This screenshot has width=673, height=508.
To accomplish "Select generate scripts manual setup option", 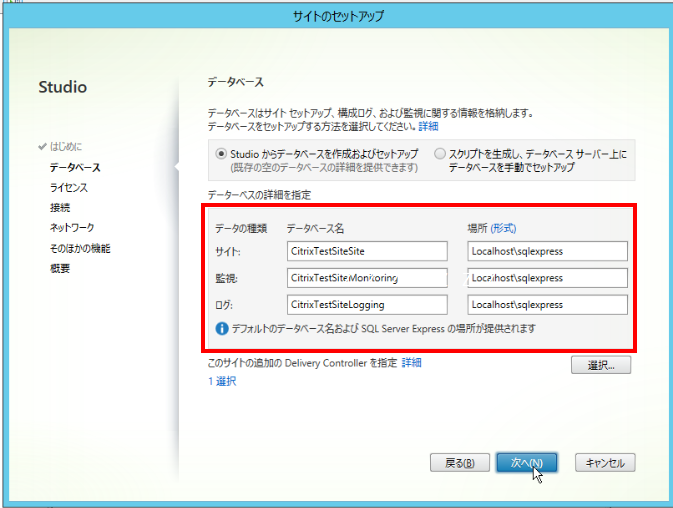I will pyautogui.click(x=440, y=154).
